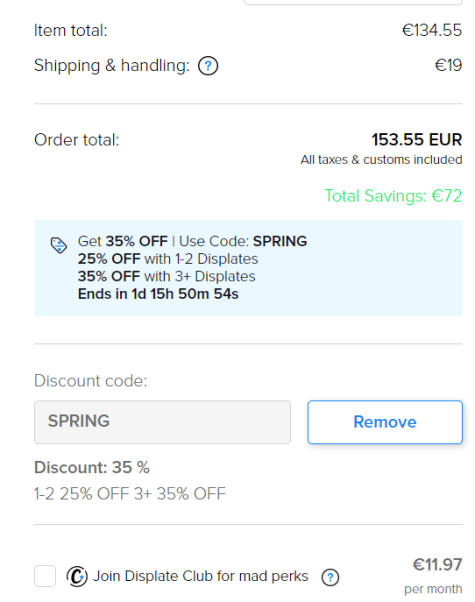Click the All taxes & customs included note
The width and height of the screenshot is (475, 602).
(x=381, y=160)
